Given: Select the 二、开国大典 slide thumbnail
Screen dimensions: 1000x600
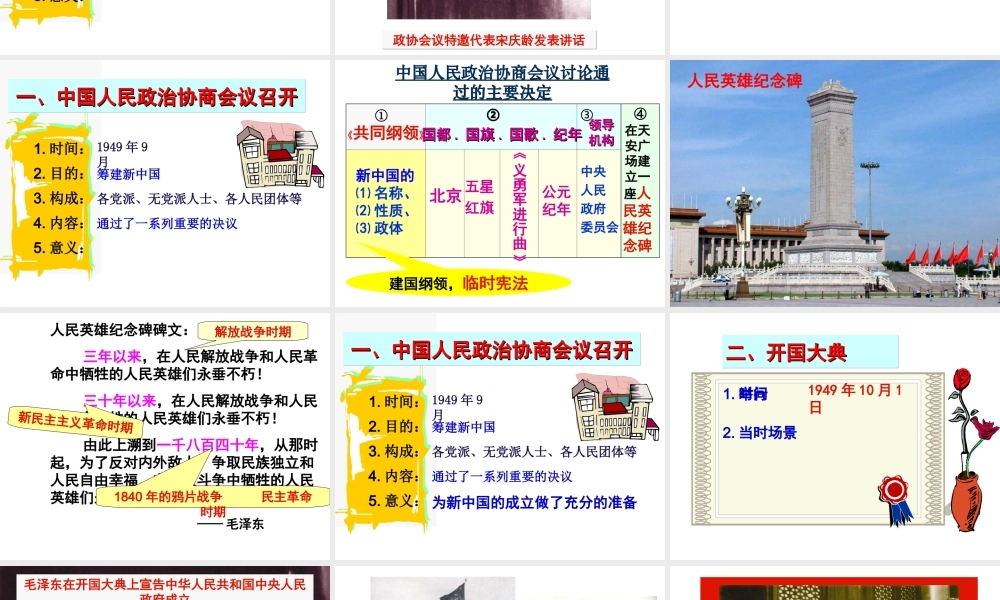Looking at the screenshot, I should 835,436.
